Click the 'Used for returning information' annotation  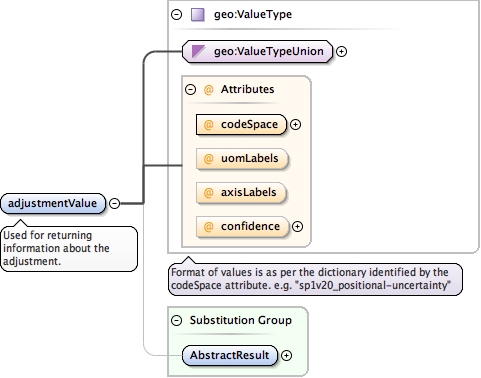point(69,249)
